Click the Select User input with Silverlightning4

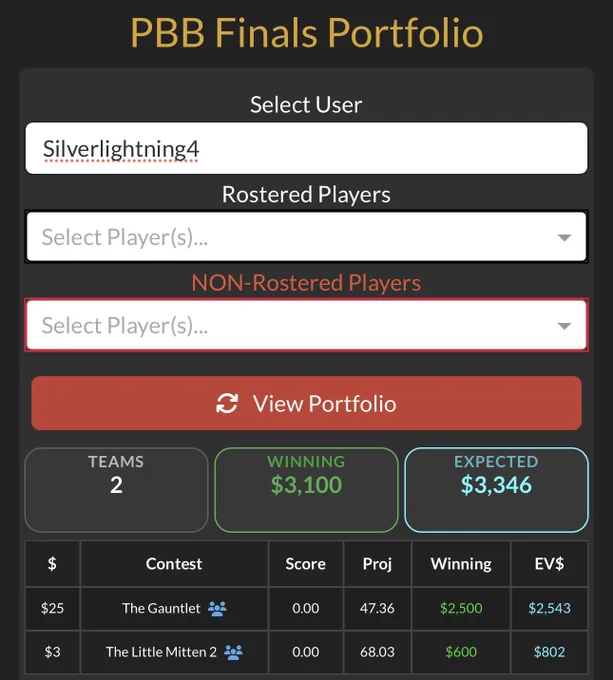coord(306,148)
